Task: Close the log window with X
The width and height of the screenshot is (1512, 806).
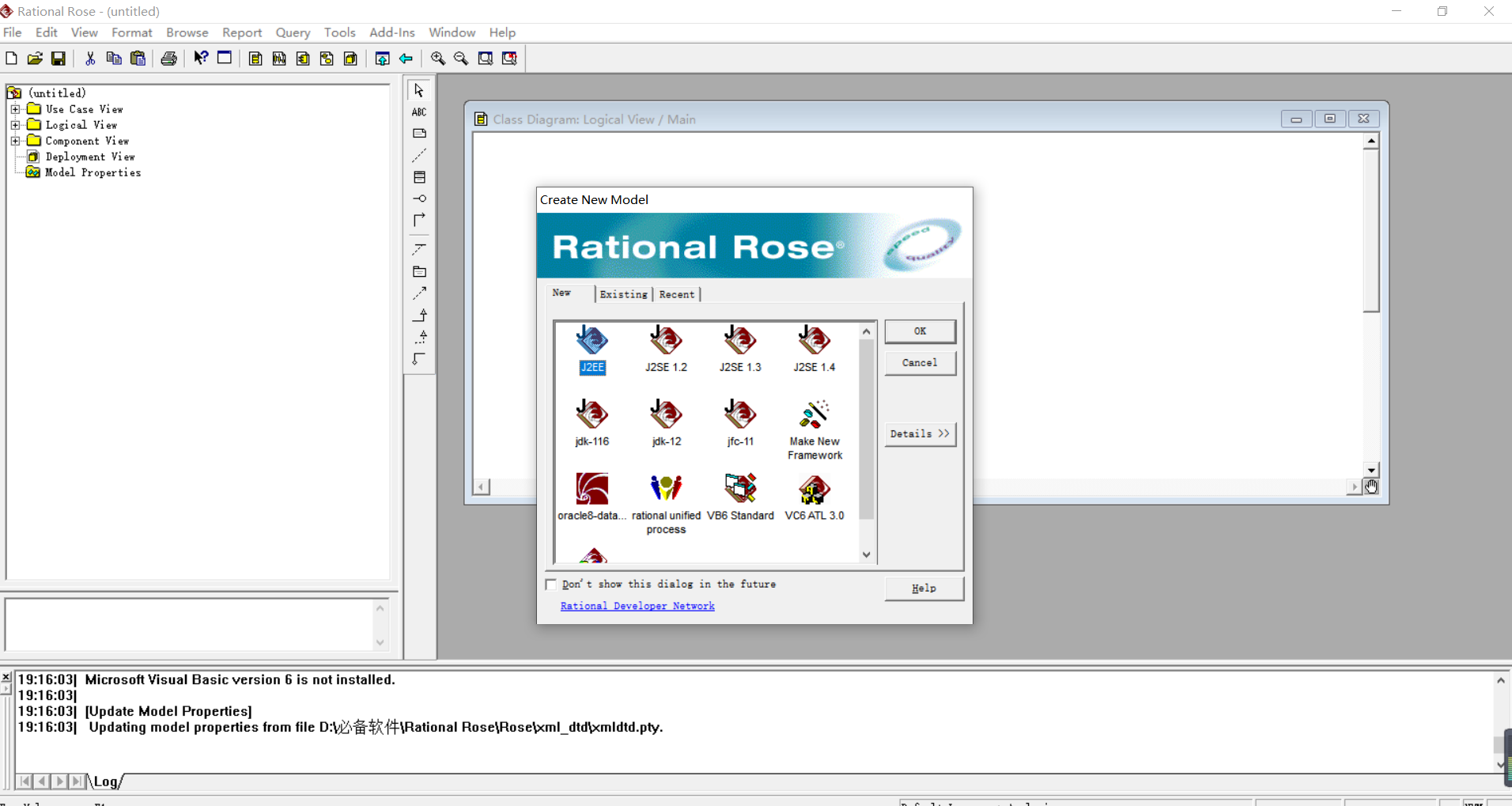Action: (6, 678)
